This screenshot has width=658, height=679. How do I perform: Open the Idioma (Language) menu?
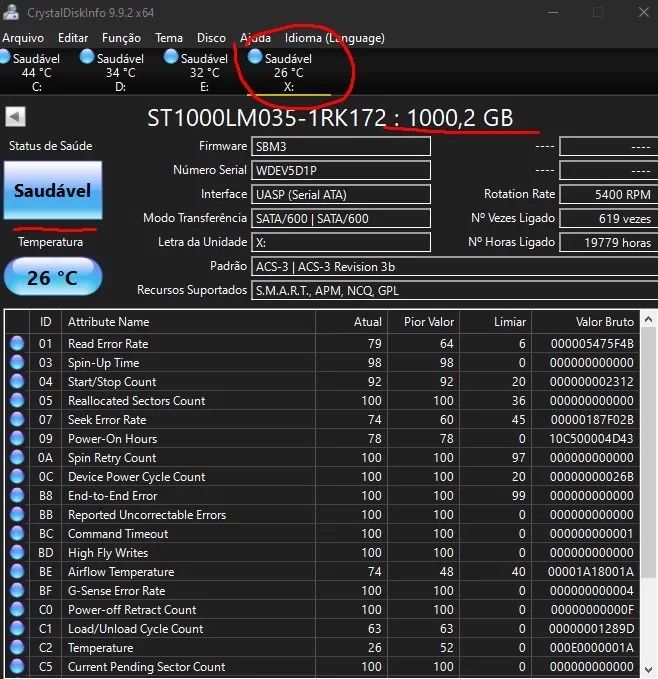coord(335,38)
